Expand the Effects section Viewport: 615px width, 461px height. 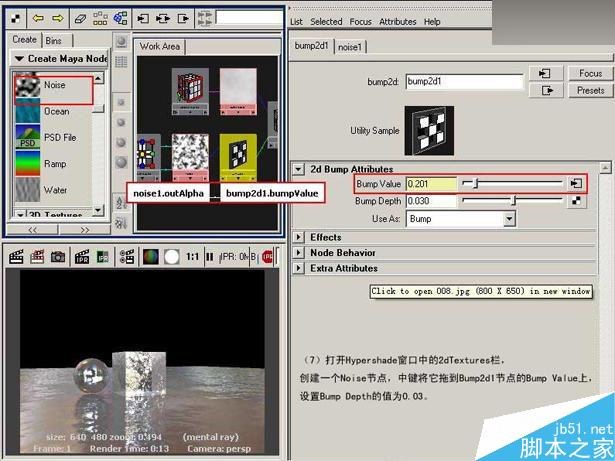(x=298, y=237)
